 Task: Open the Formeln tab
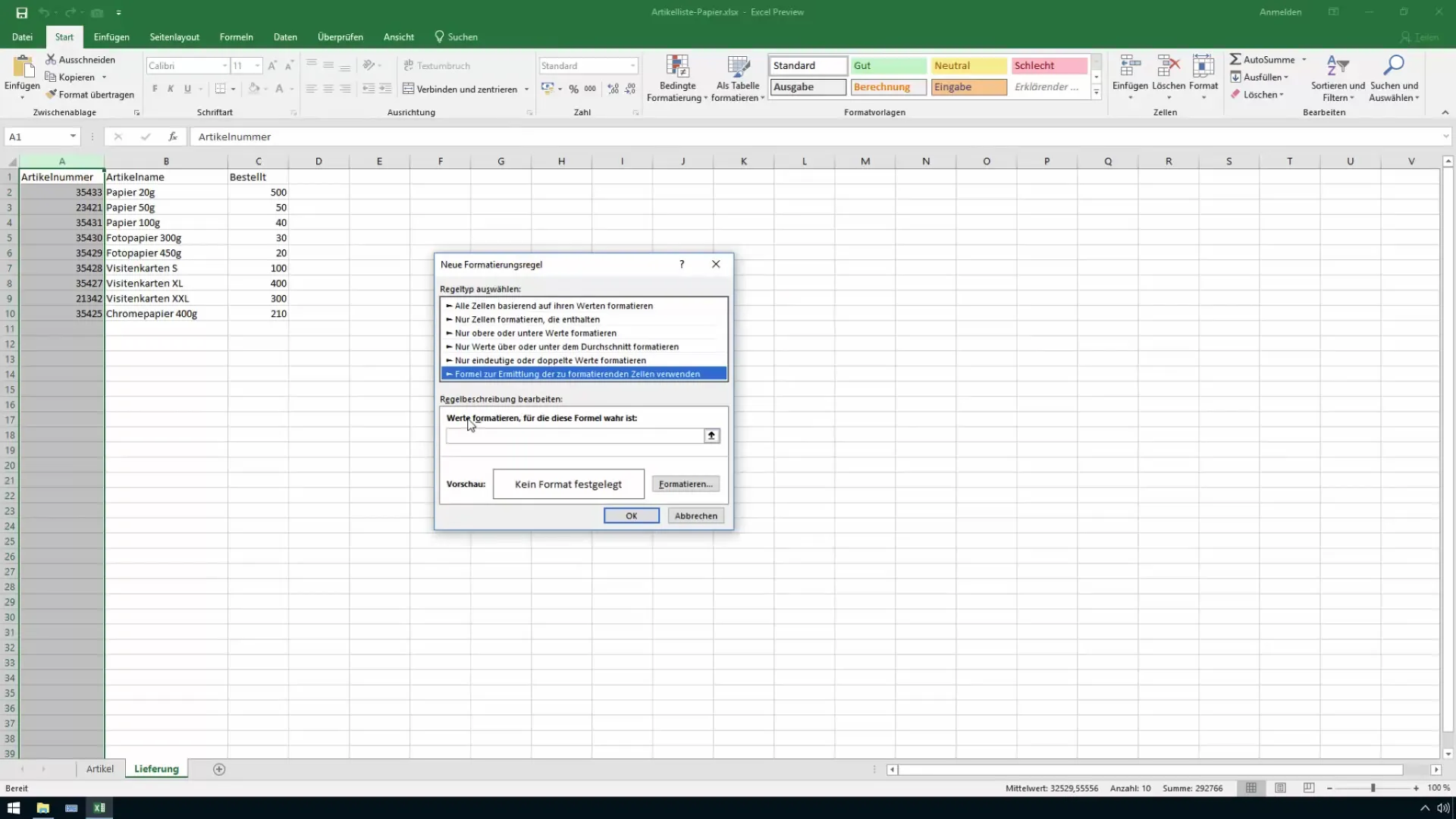click(236, 36)
